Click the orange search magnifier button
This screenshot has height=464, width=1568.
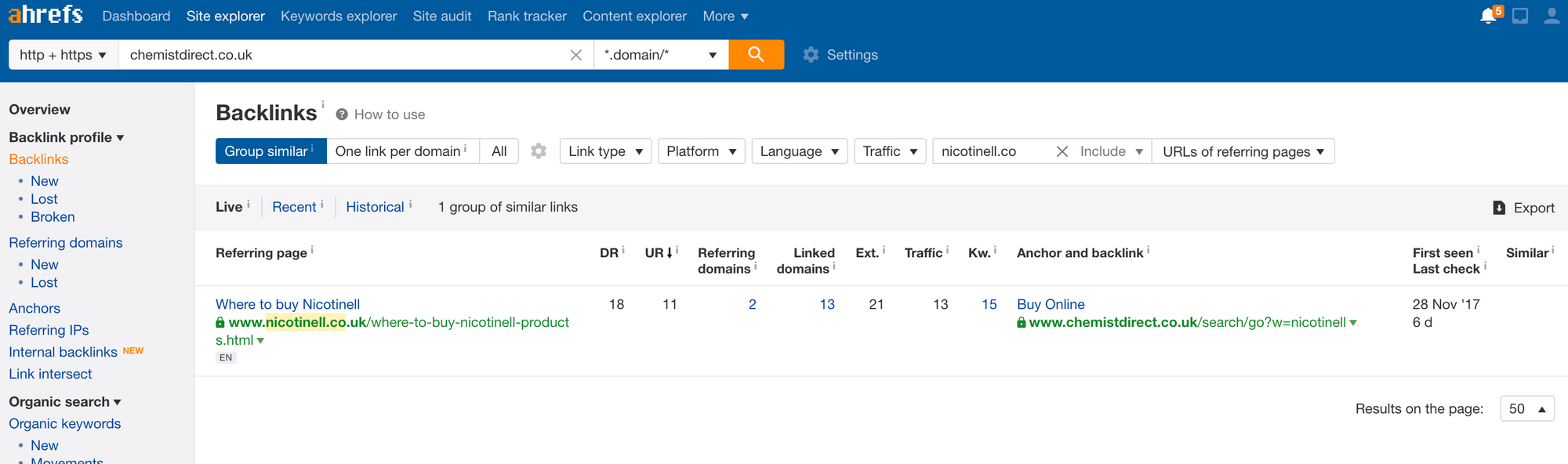[756, 55]
